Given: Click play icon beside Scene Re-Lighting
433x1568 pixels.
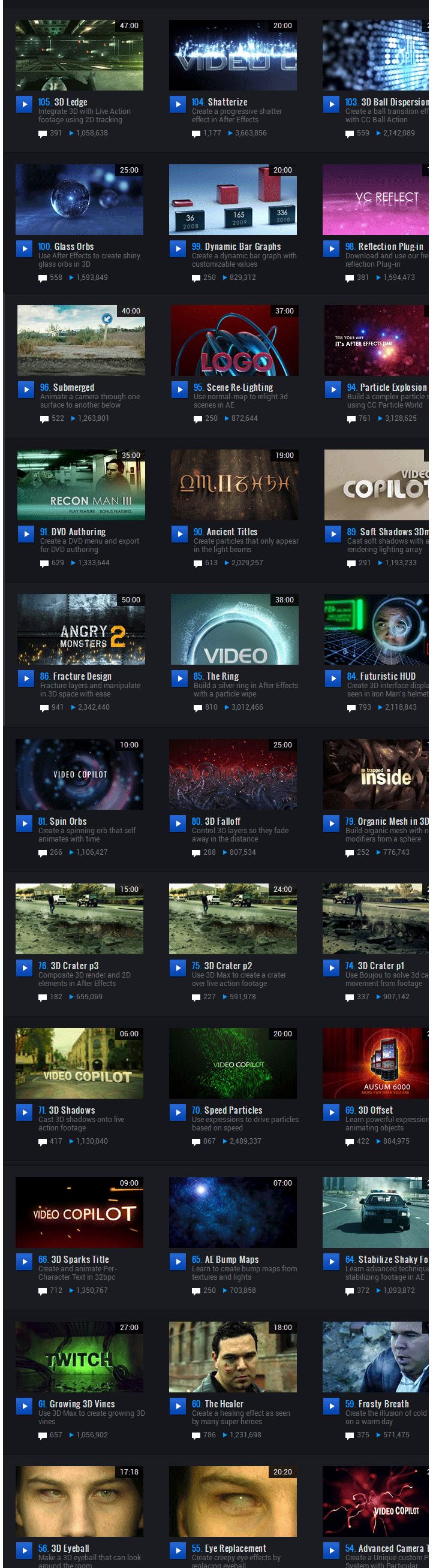Looking at the screenshot, I should [x=179, y=389].
